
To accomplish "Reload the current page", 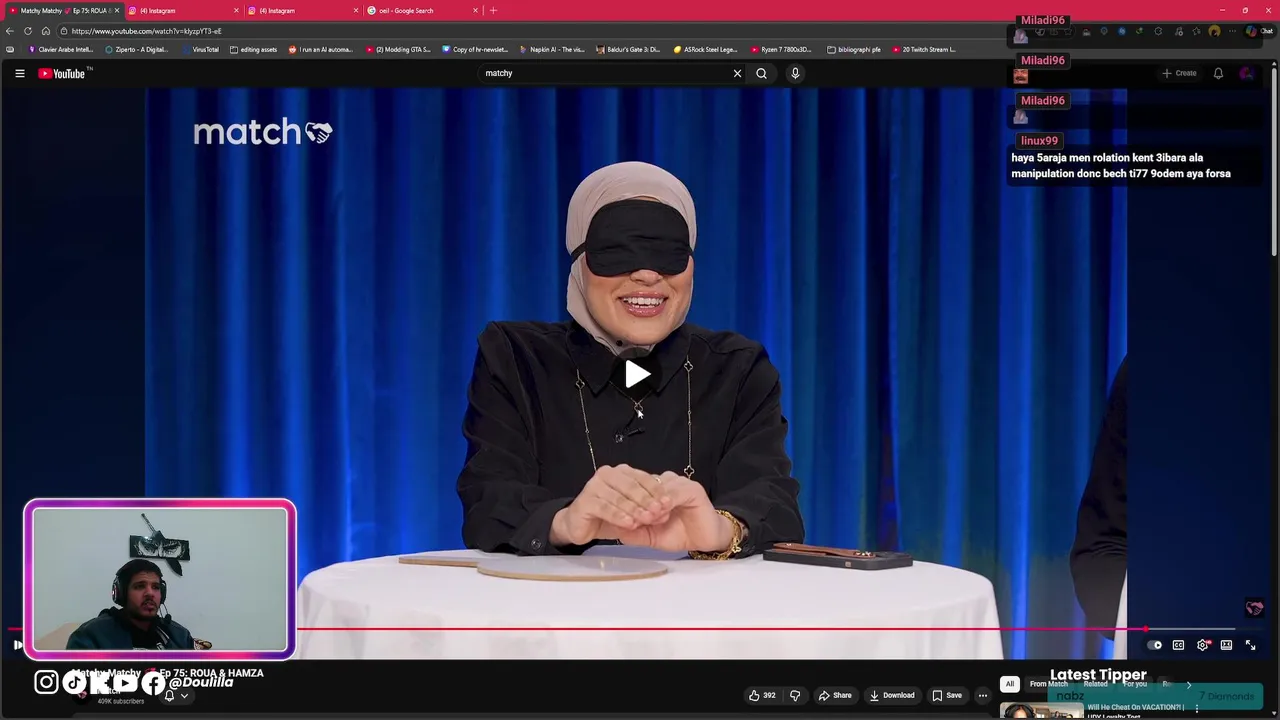I will point(28,31).
